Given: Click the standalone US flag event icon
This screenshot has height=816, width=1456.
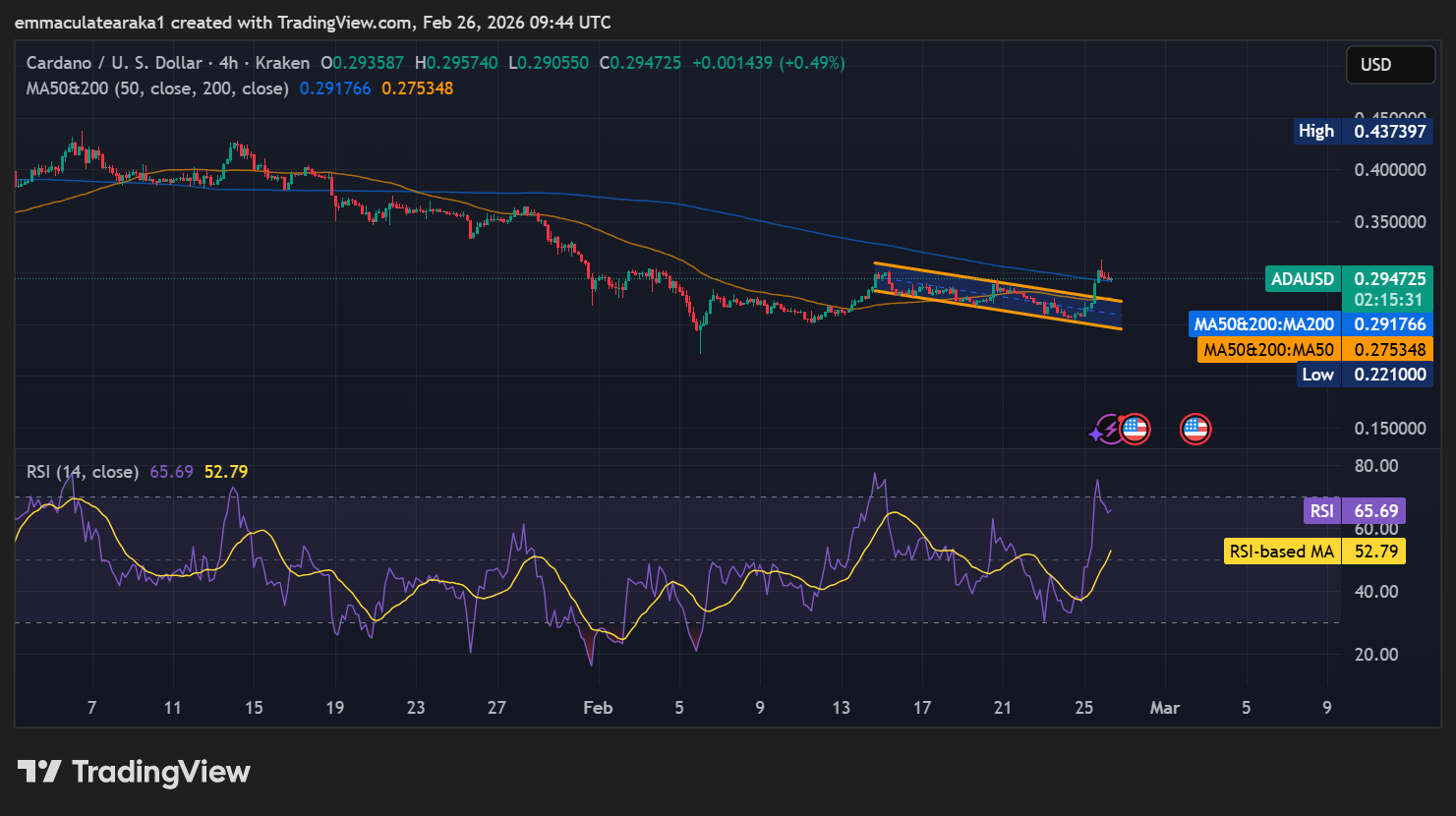Looking at the screenshot, I should (x=1195, y=429).
